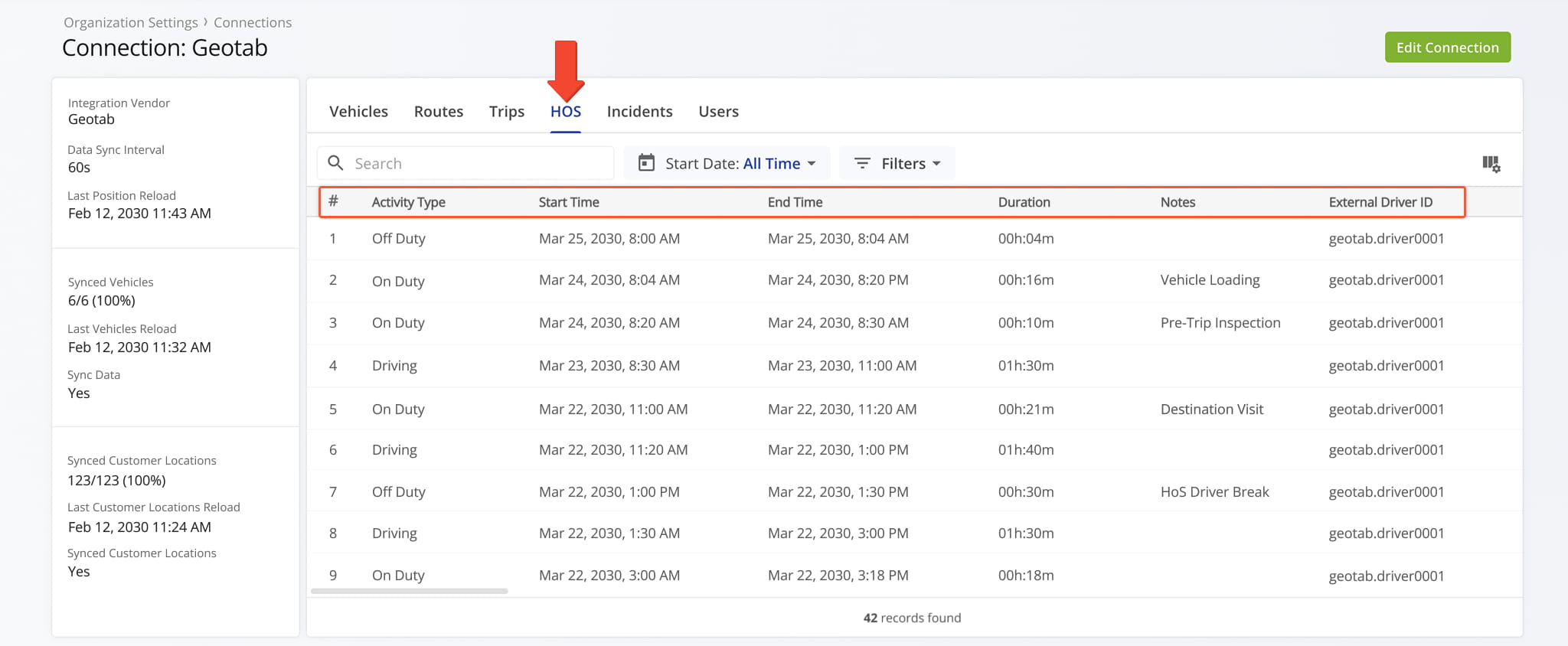Click the 'Destination Visit' note
Image resolution: width=1568 pixels, height=646 pixels.
coord(1212,409)
